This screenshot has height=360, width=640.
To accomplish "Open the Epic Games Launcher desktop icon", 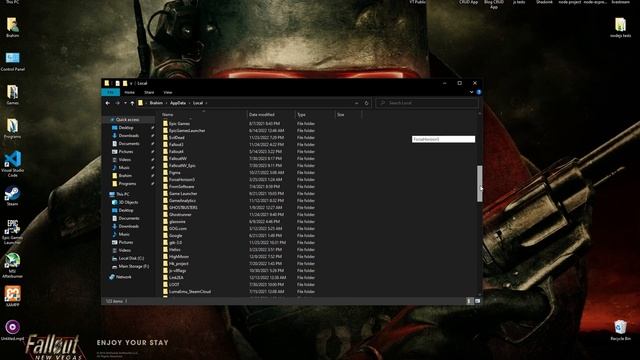I will point(12,232).
